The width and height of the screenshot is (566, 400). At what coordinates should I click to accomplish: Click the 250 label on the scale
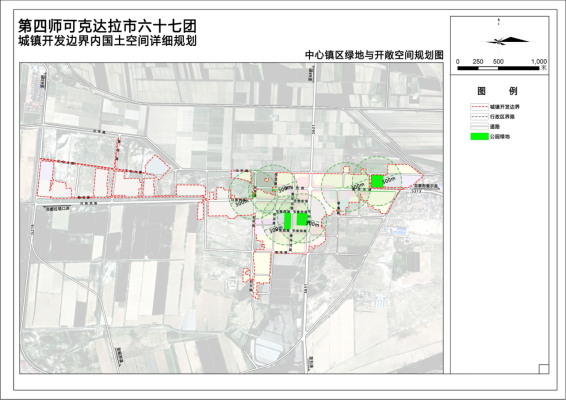478,61
